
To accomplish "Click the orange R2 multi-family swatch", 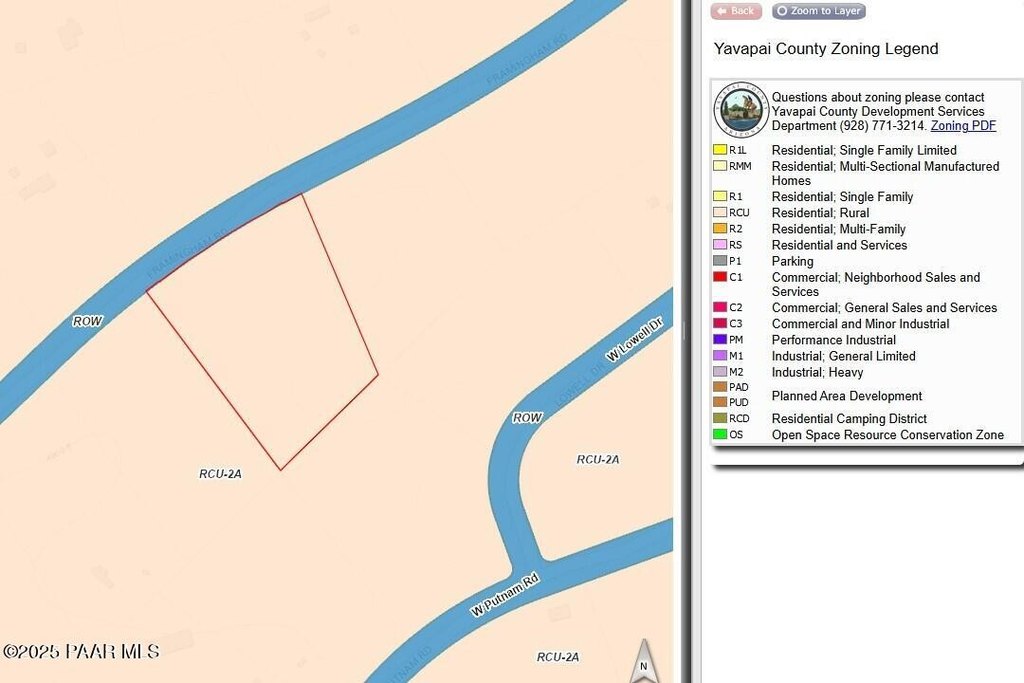I will coord(720,229).
